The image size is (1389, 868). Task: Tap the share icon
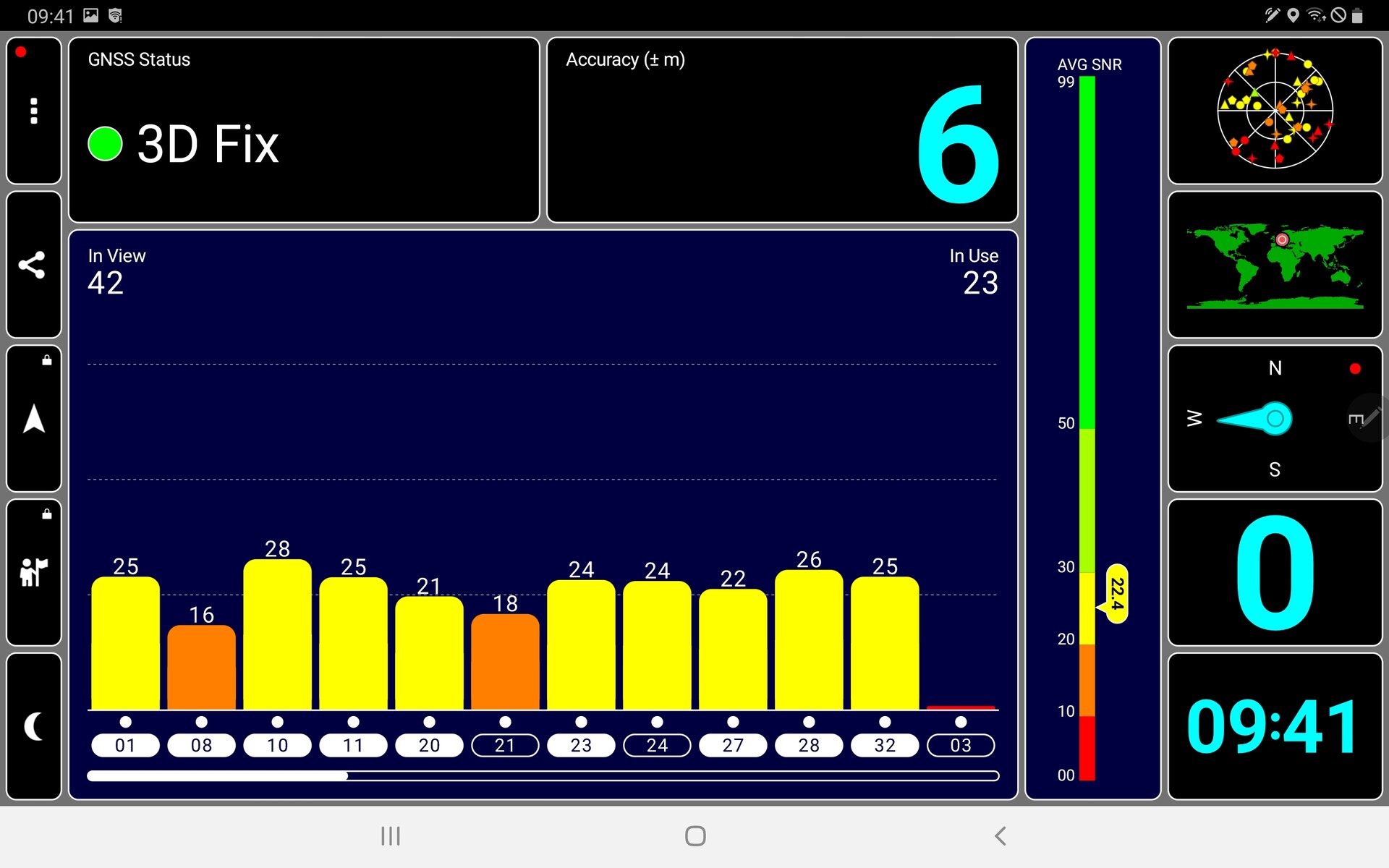tap(33, 265)
